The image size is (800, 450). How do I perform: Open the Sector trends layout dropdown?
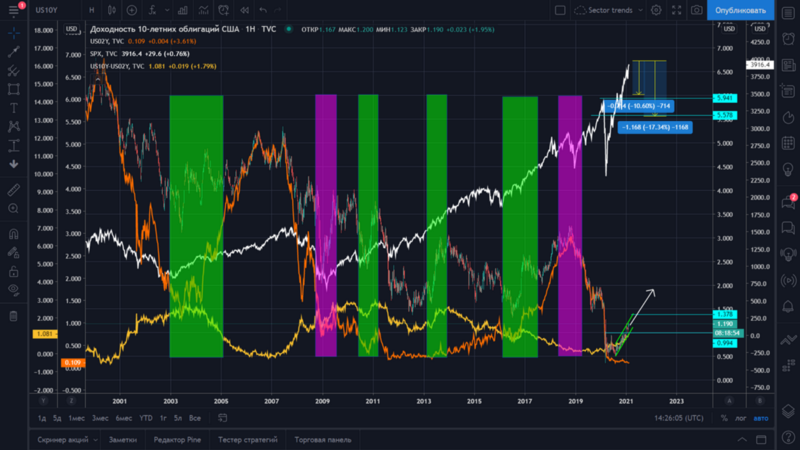pyautogui.click(x=609, y=10)
